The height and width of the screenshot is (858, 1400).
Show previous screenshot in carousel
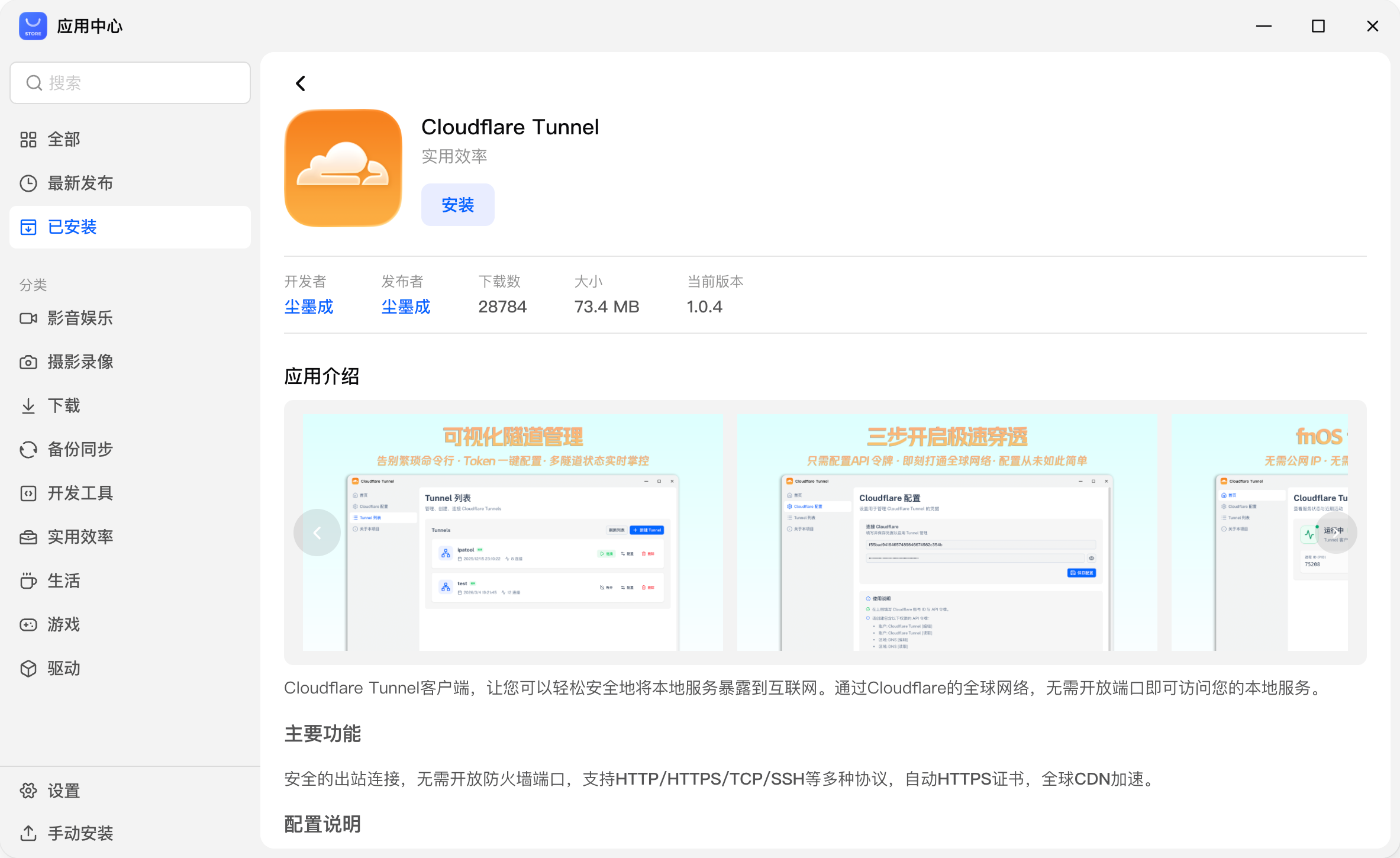point(317,533)
